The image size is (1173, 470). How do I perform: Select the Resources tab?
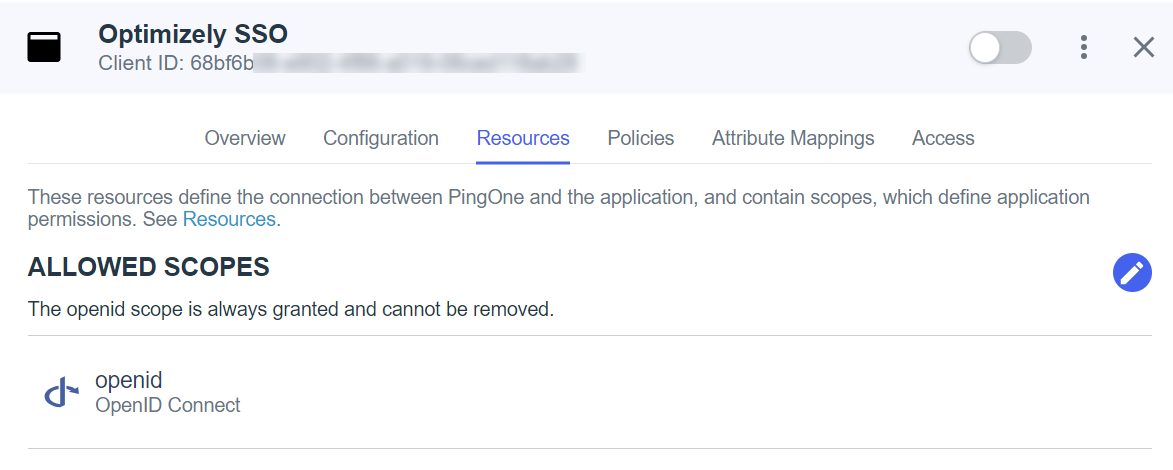point(523,138)
